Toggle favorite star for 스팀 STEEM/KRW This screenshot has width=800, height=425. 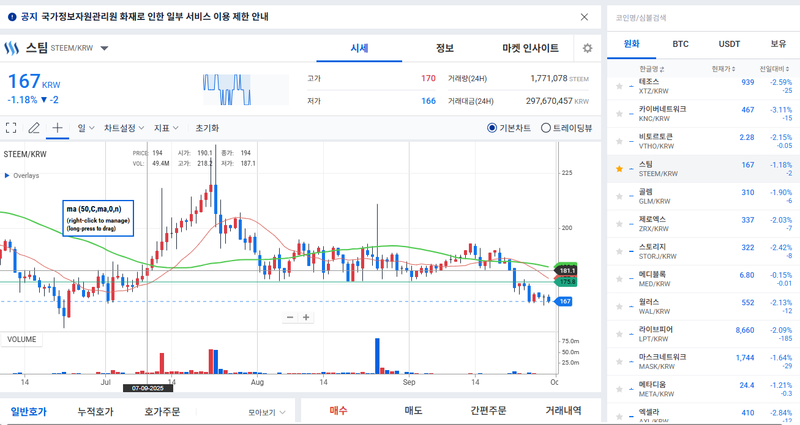pos(620,169)
